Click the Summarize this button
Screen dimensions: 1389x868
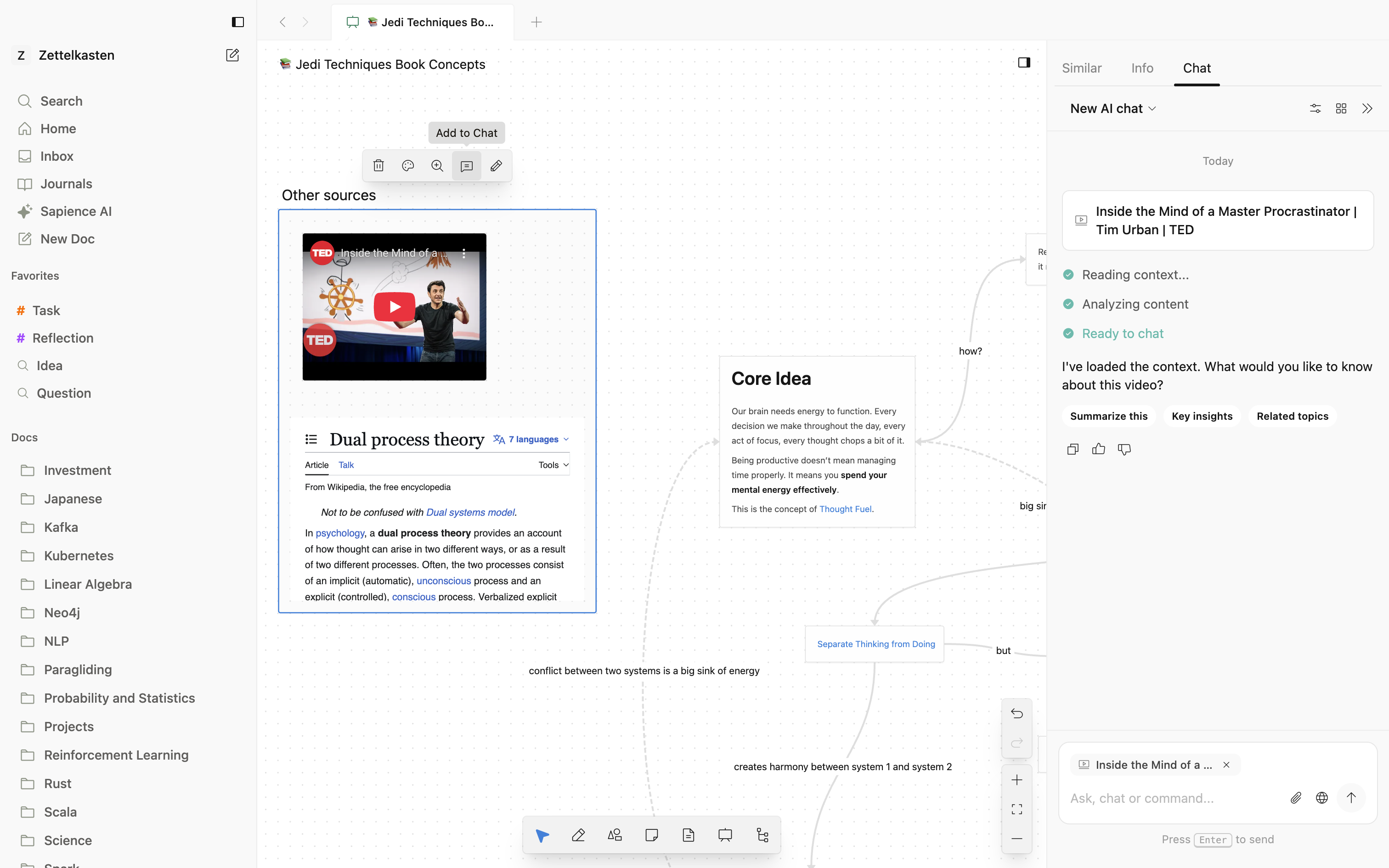click(x=1108, y=416)
